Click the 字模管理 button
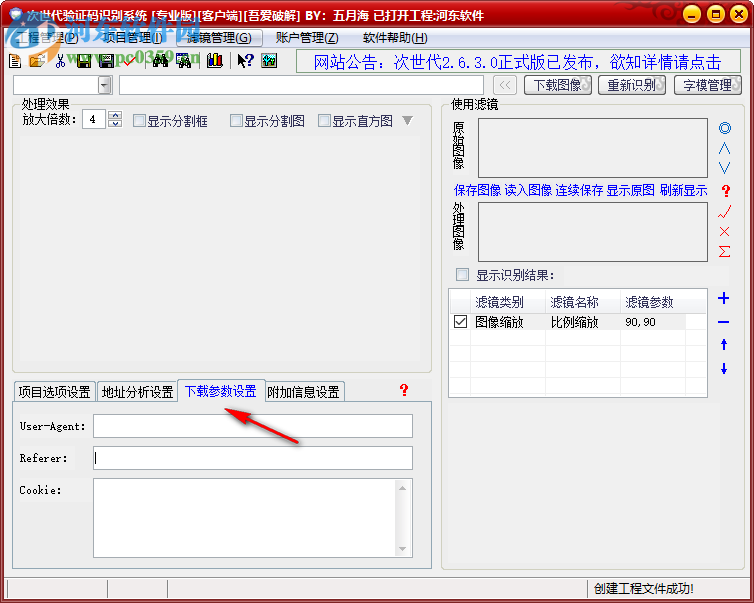Viewport: 754px width, 603px height. [x=708, y=85]
